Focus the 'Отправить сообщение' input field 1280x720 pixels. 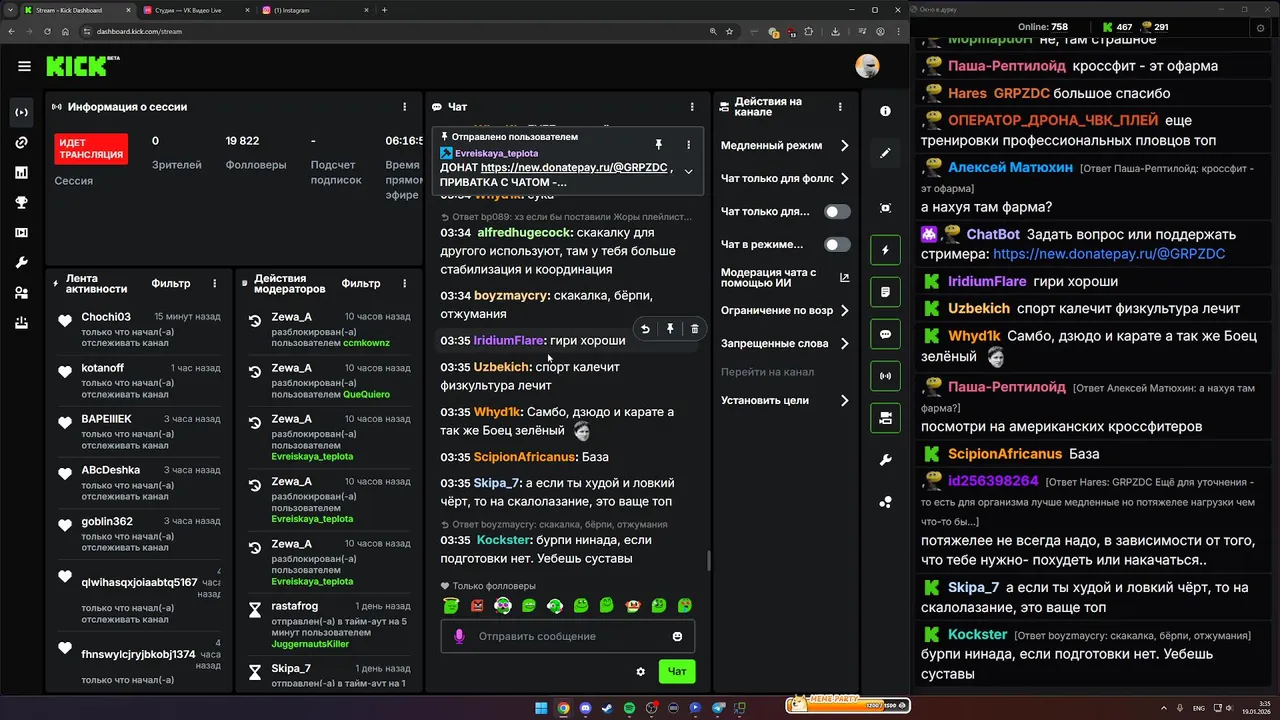(x=568, y=636)
